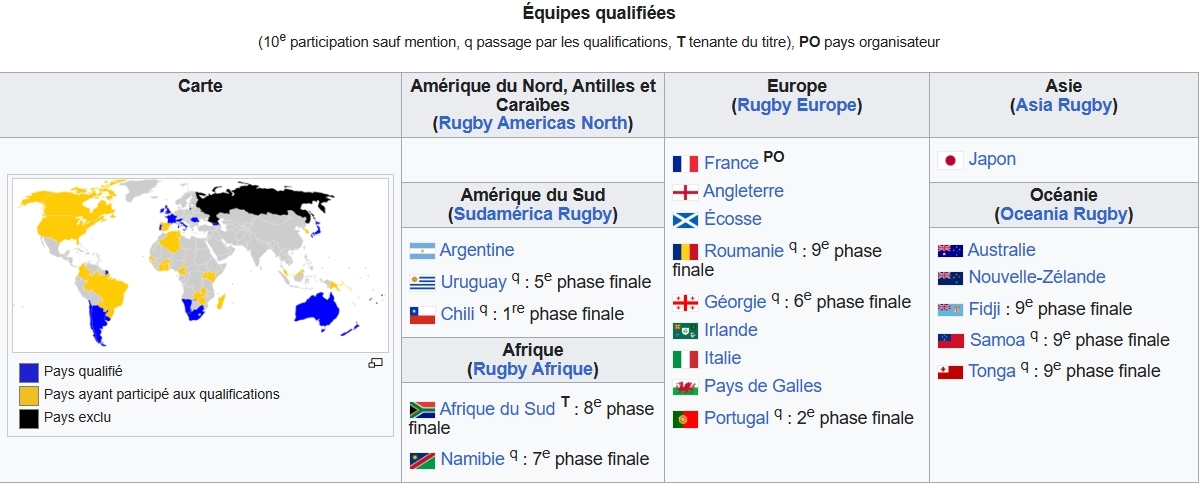Click the Portugal flag icon
This screenshot has width=1201, height=484.
[685, 419]
